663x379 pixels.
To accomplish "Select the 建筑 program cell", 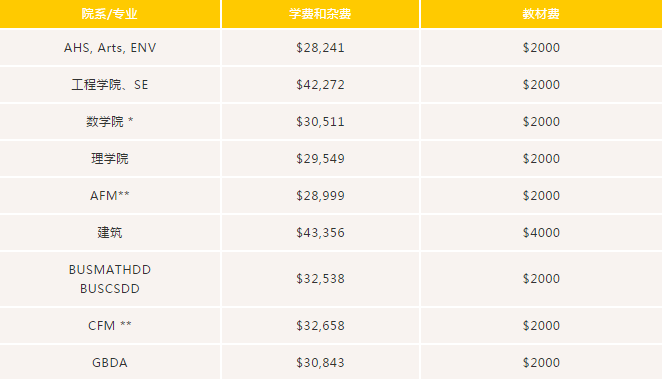I will tap(110, 233).
